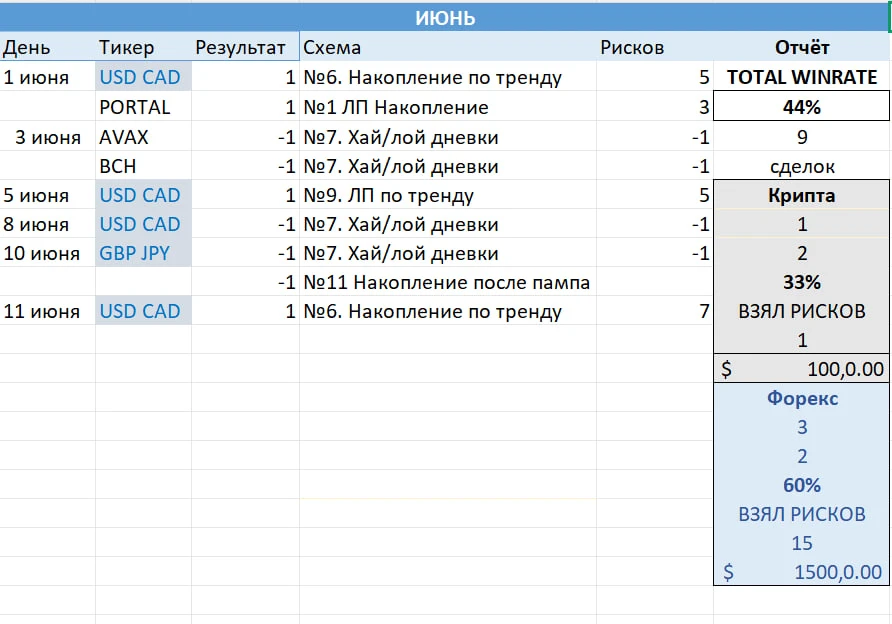Image resolution: width=892 pixels, height=624 pixels.
Task: Select the USD CAD ticker on 1 июня row
Action: coord(143,77)
